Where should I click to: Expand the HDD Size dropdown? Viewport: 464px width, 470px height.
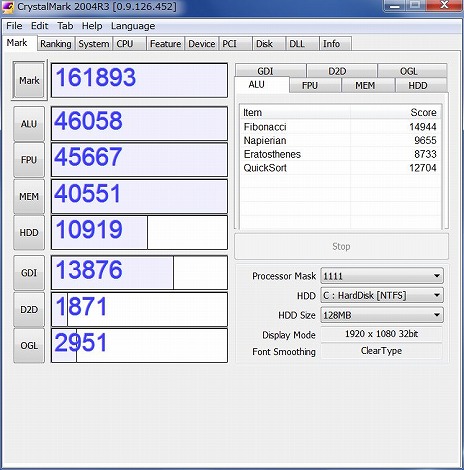click(x=382, y=315)
